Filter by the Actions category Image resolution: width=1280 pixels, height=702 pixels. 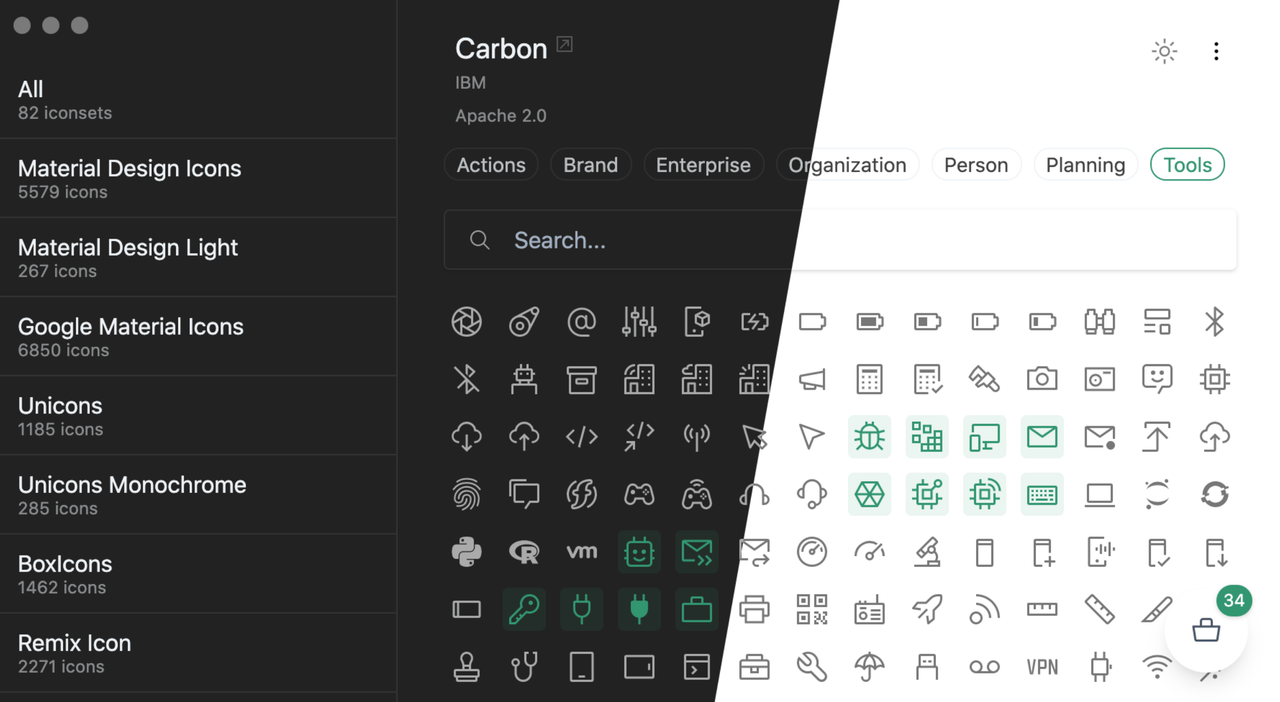tap(491, 165)
